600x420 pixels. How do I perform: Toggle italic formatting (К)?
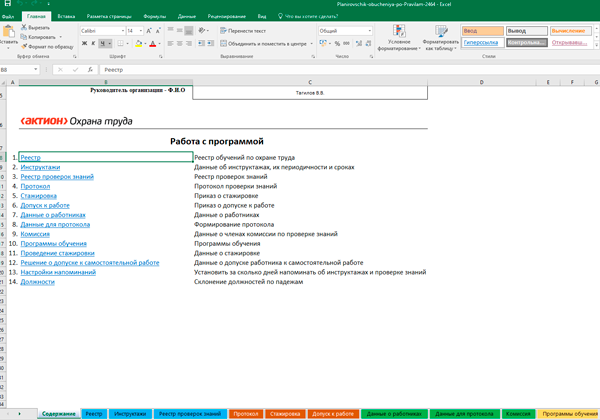tap(93, 44)
